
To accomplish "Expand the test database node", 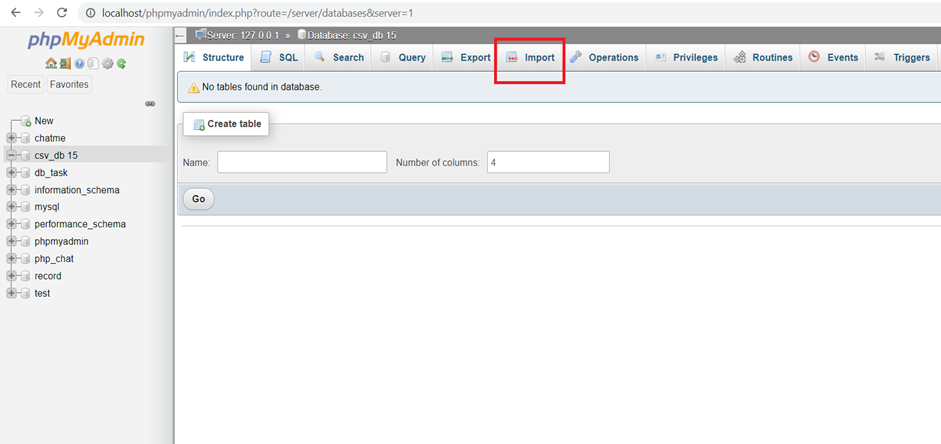I will [11, 294].
